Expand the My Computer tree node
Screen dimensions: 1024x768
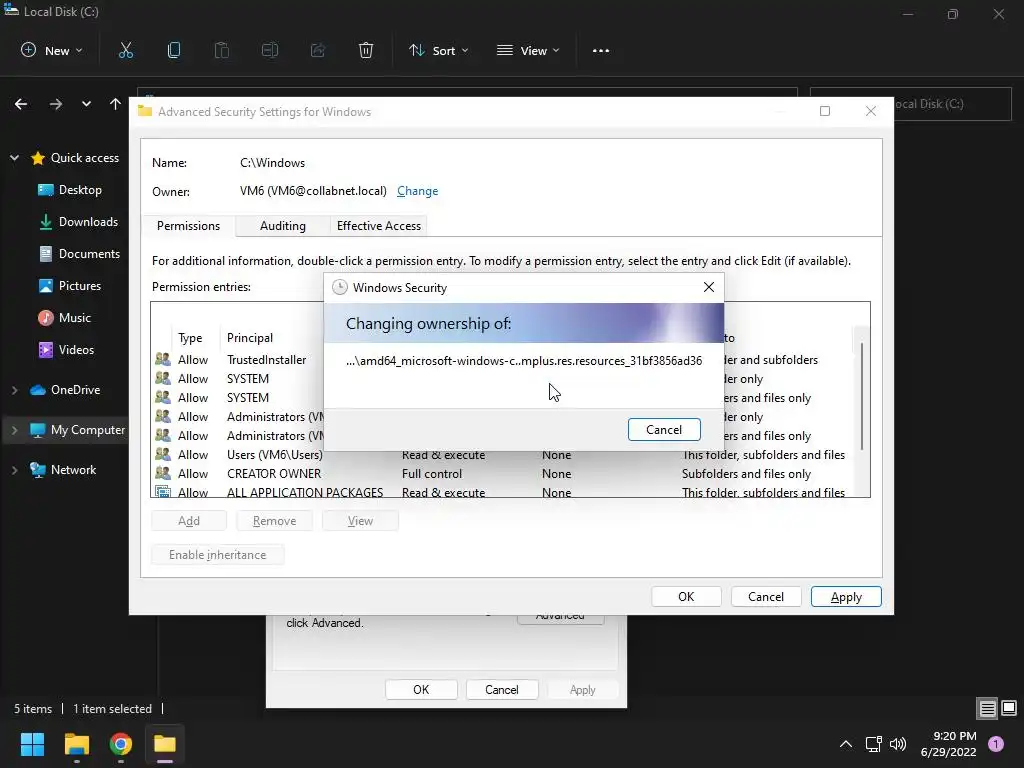pyautogui.click(x=14, y=430)
